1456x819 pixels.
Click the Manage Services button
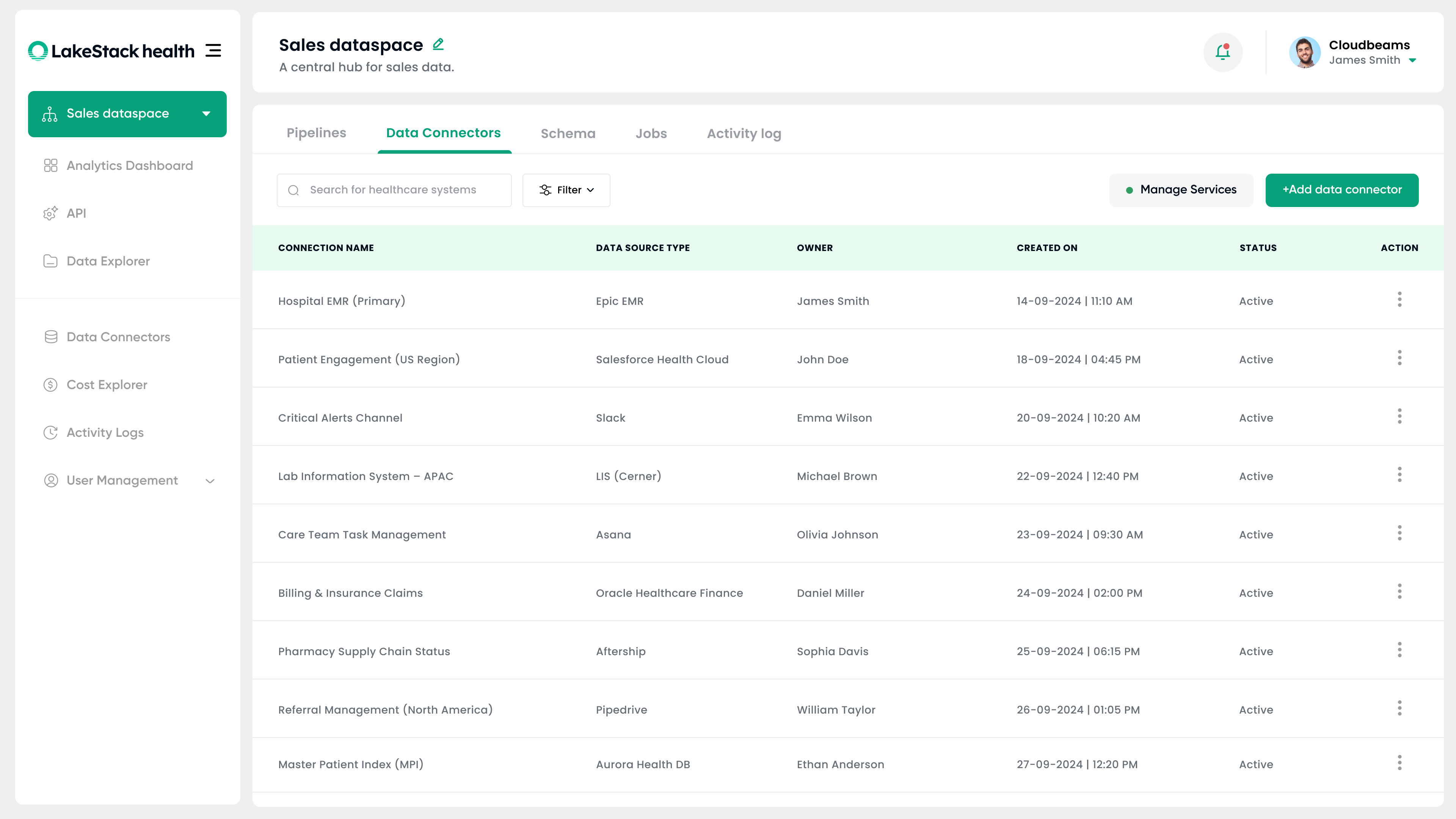pos(1181,190)
